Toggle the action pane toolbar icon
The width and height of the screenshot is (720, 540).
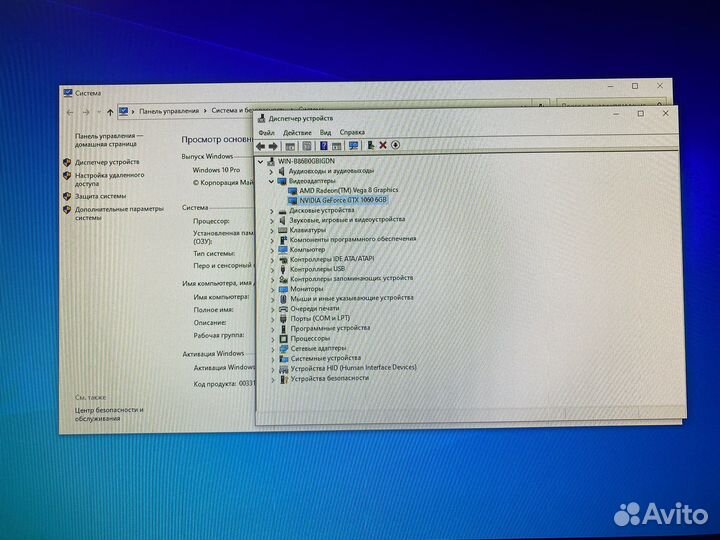[x=337, y=146]
